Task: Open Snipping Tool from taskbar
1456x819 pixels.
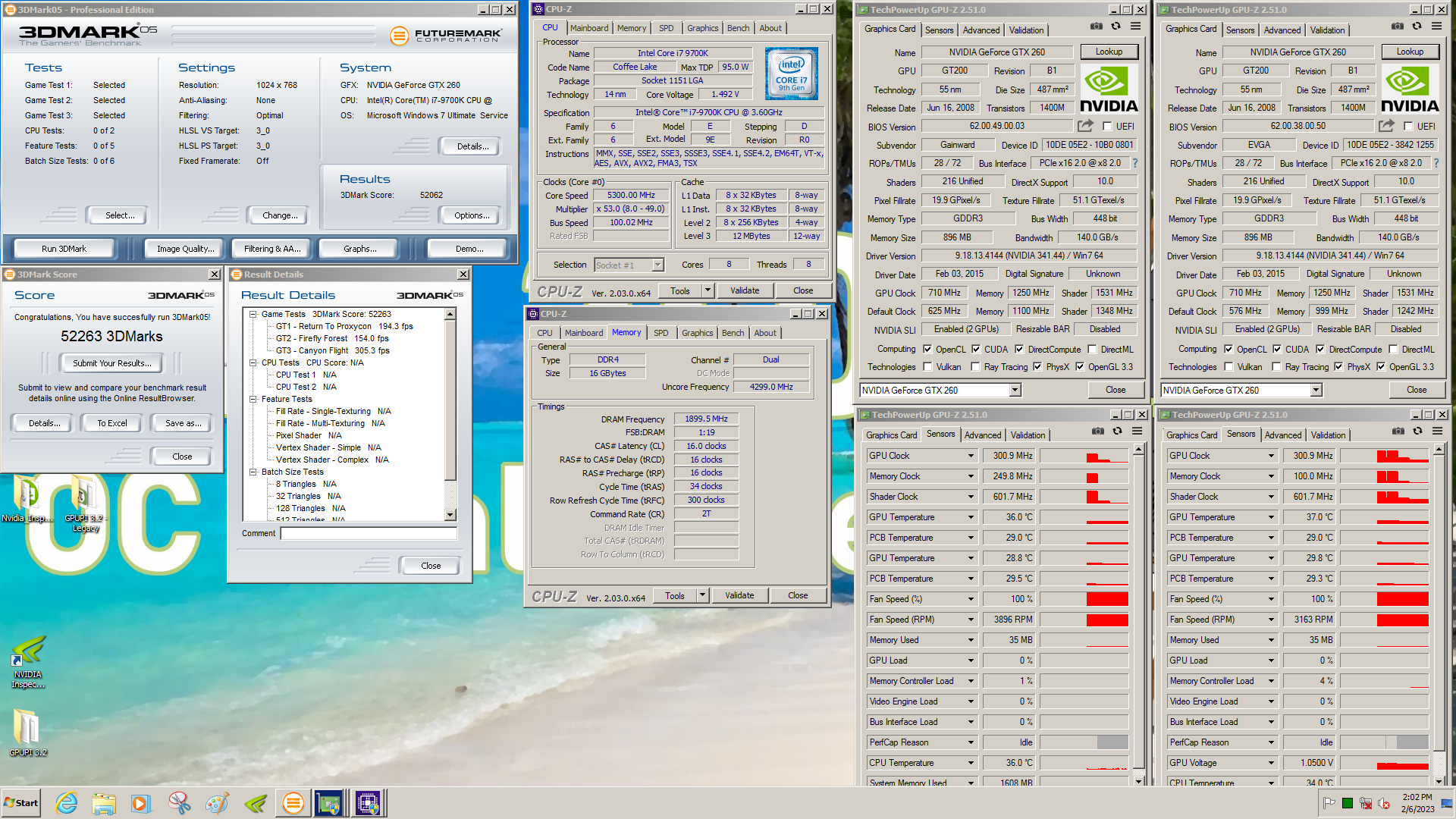Action: [180, 803]
